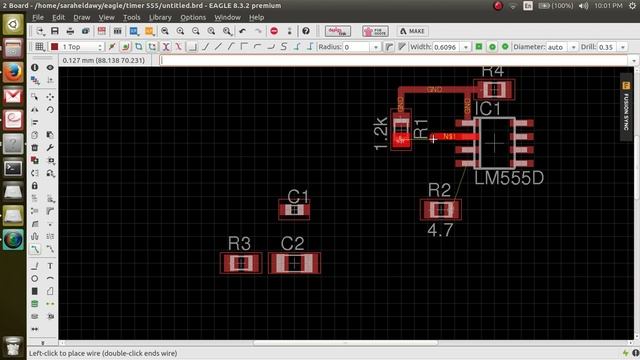The image size is (640, 360).
Task: Select the Lock tool
Action: [x=35, y=186]
